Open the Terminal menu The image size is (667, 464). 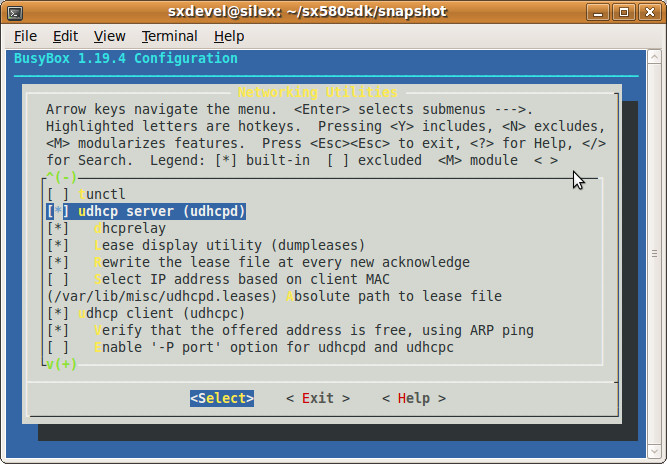(x=169, y=37)
